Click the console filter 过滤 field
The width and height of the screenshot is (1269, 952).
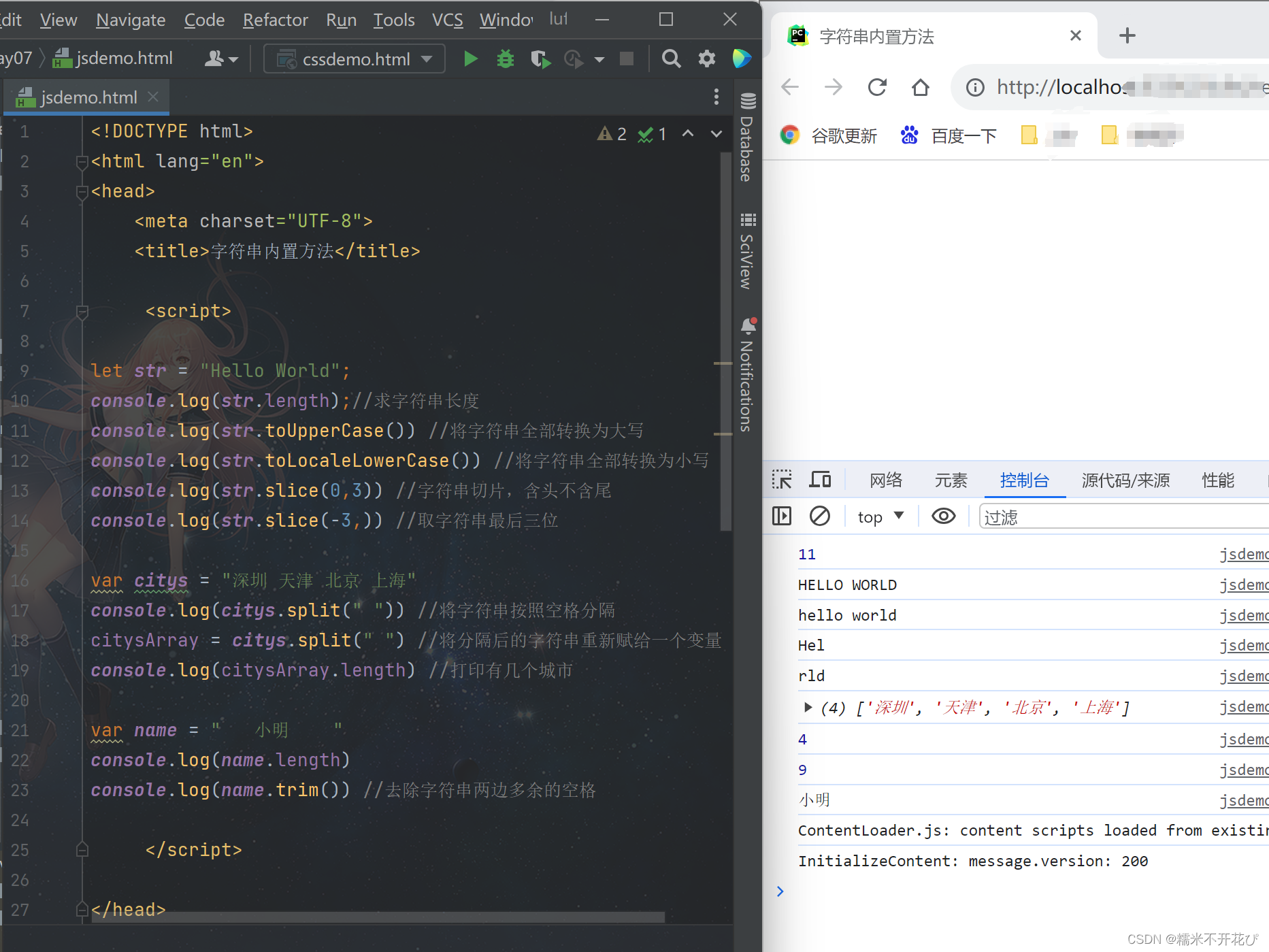pos(1089,516)
